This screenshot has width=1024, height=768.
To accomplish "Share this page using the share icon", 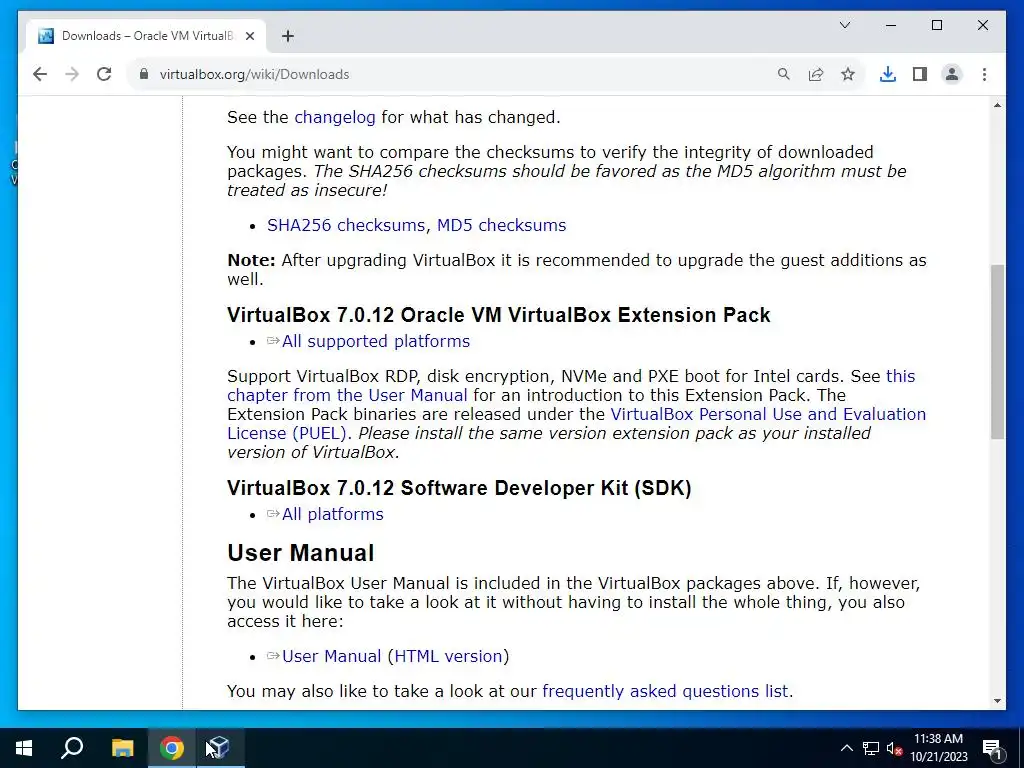I will pos(816,74).
